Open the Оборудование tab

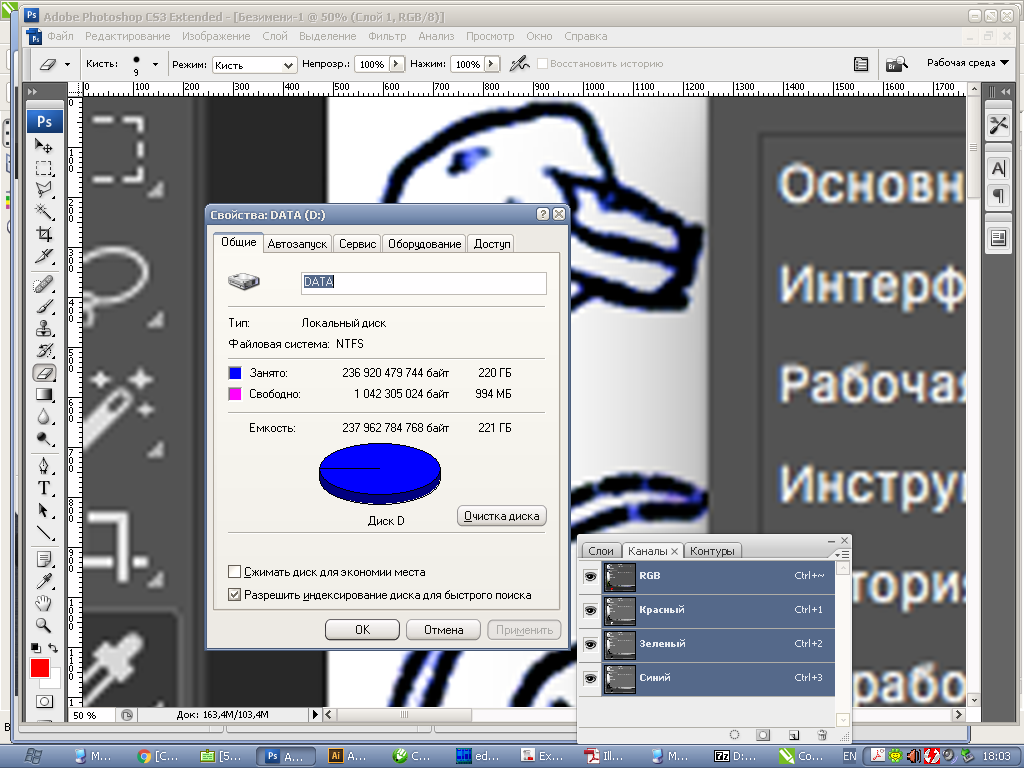tap(424, 244)
